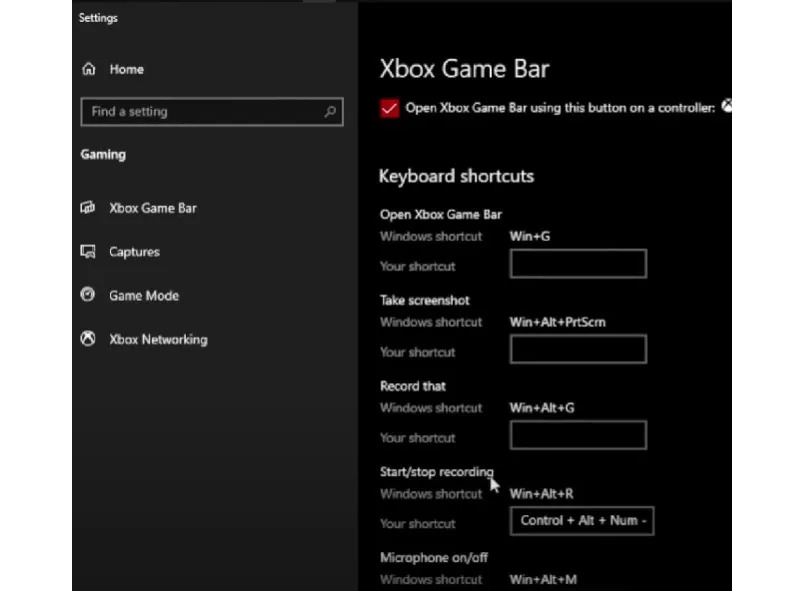Click the Home house icon
This screenshot has height=591, width=801.
point(86,69)
